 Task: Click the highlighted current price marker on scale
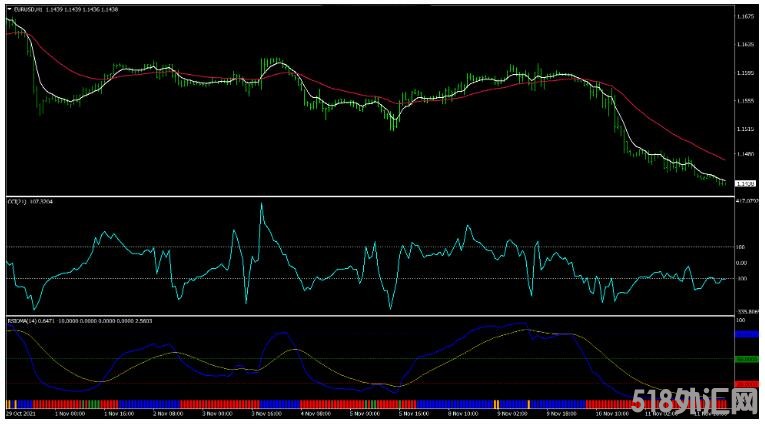[745, 184]
